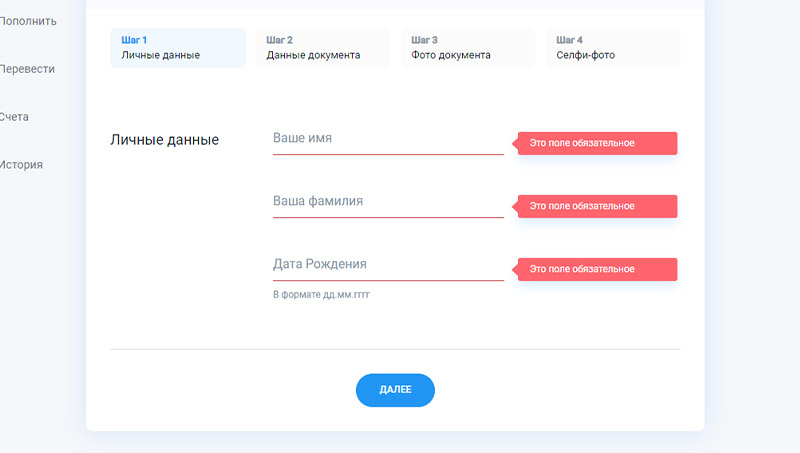Click into the Ваша фамилия field
This screenshot has width=800, height=453.
click(x=387, y=202)
